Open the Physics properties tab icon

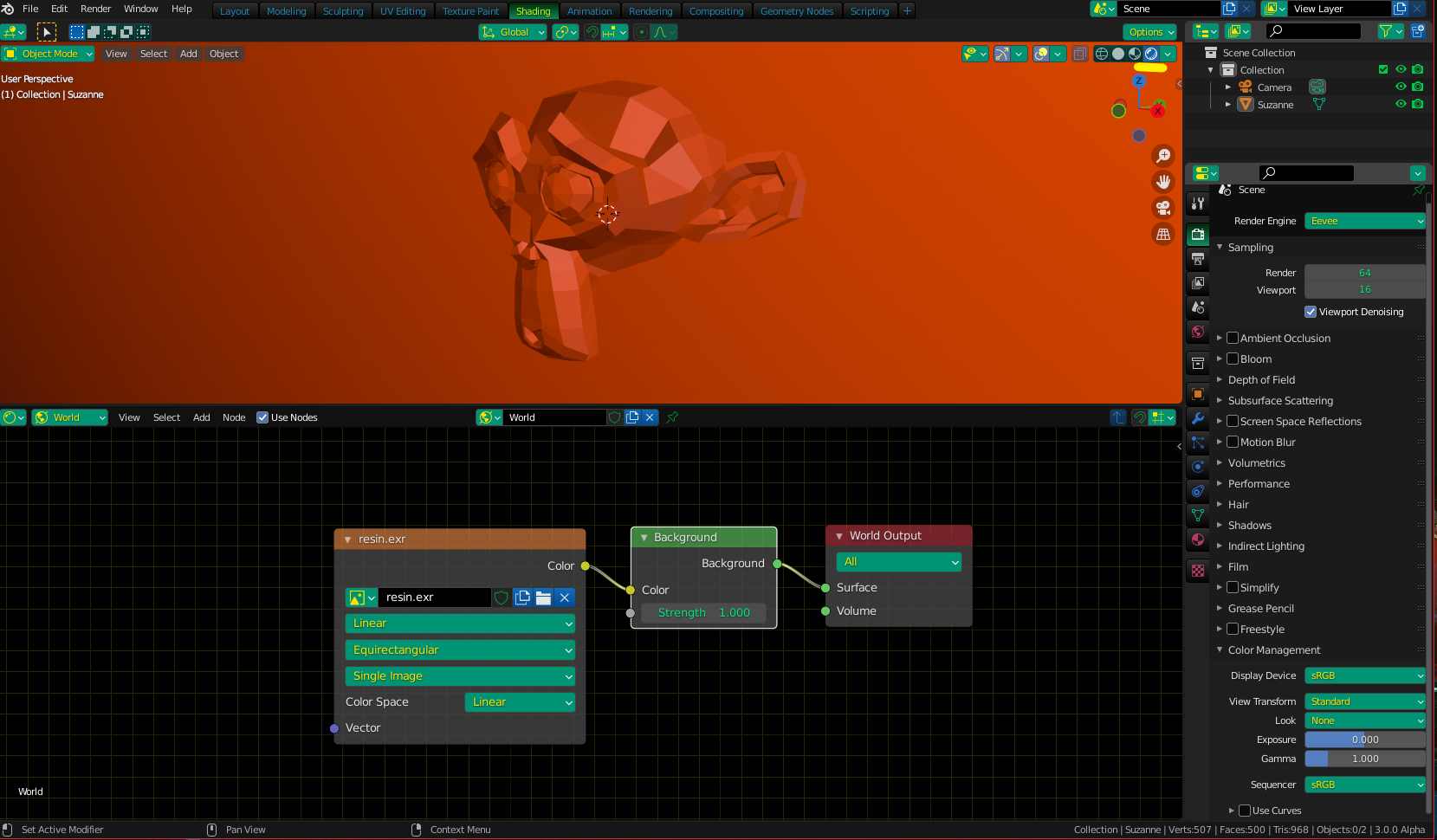coord(1198,467)
